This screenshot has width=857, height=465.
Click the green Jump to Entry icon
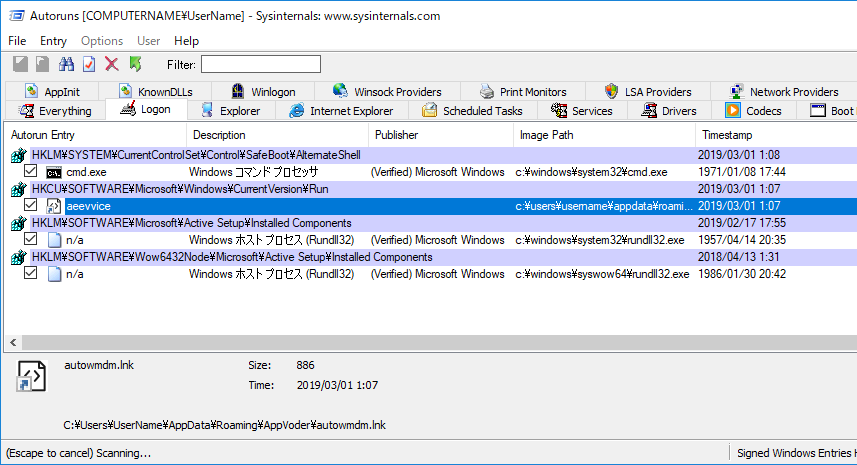click(x=135, y=64)
